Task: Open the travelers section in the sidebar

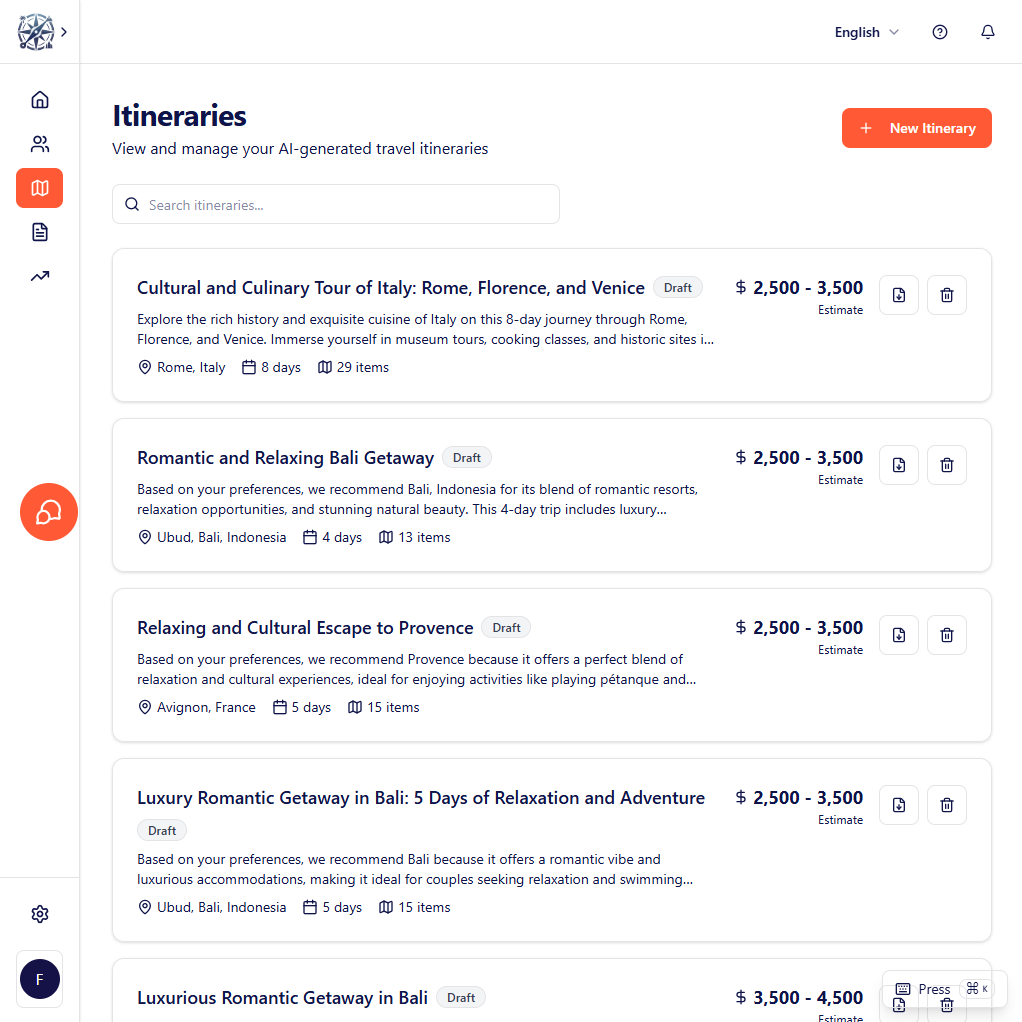Action: [x=39, y=143]
